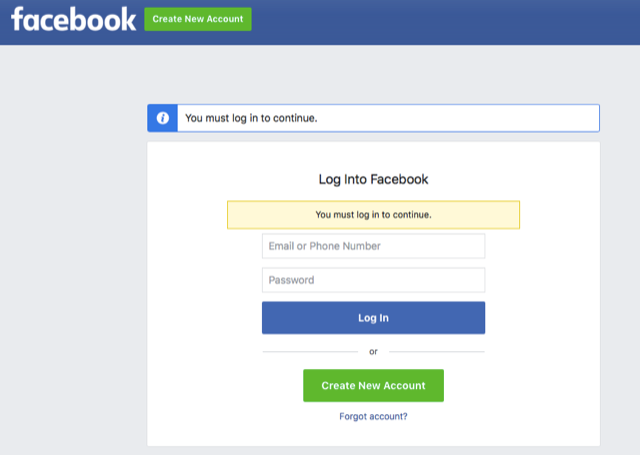The image size is (640, 455).
Task: Click the yellow login warning message
Action: tap(373, 214)
